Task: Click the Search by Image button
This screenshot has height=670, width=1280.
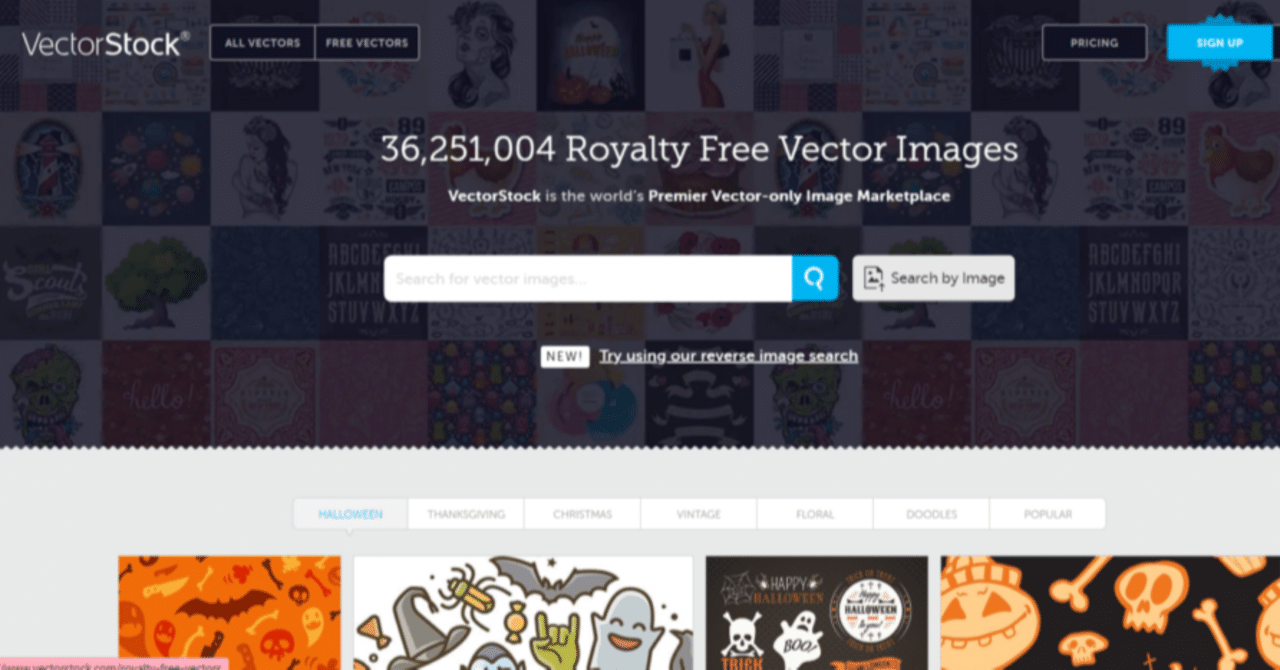Action: (x=933, y=278)
